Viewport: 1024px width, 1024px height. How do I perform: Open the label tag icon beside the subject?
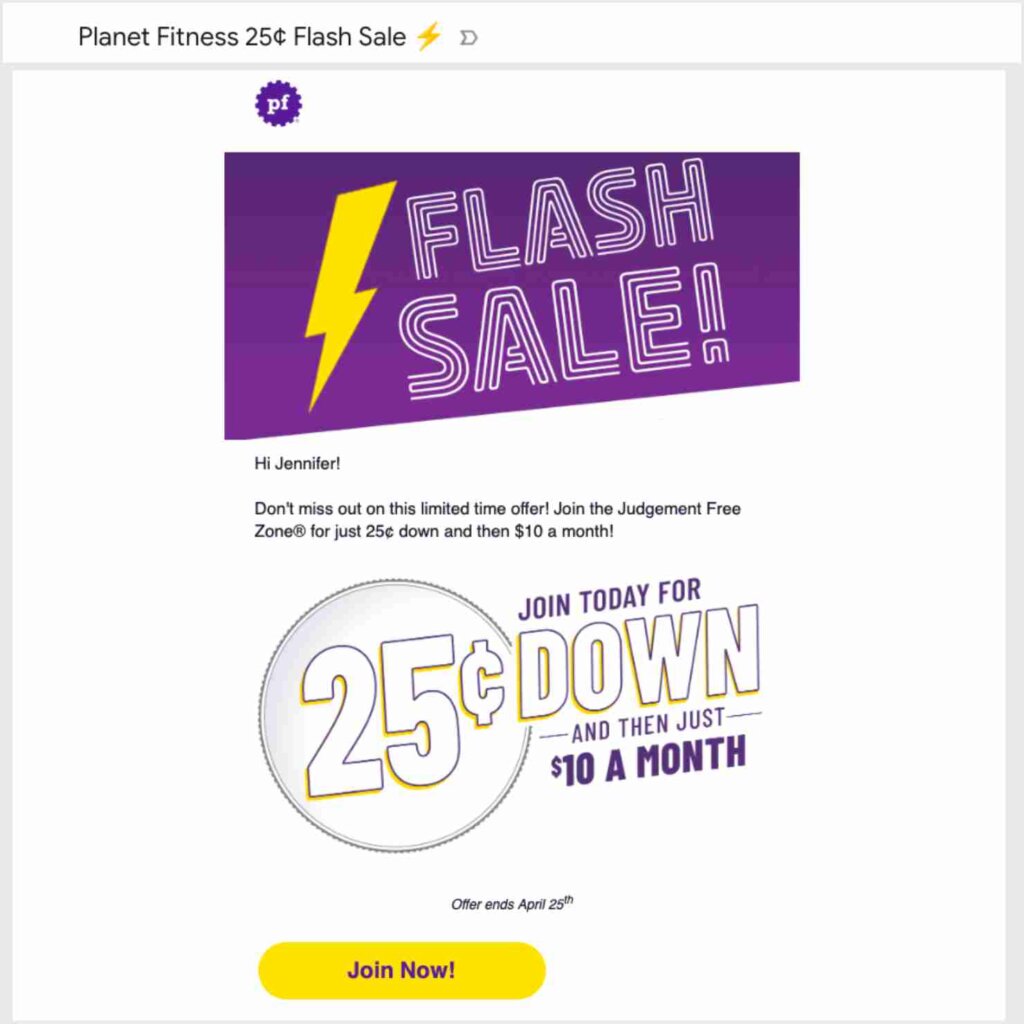[466, 37]
